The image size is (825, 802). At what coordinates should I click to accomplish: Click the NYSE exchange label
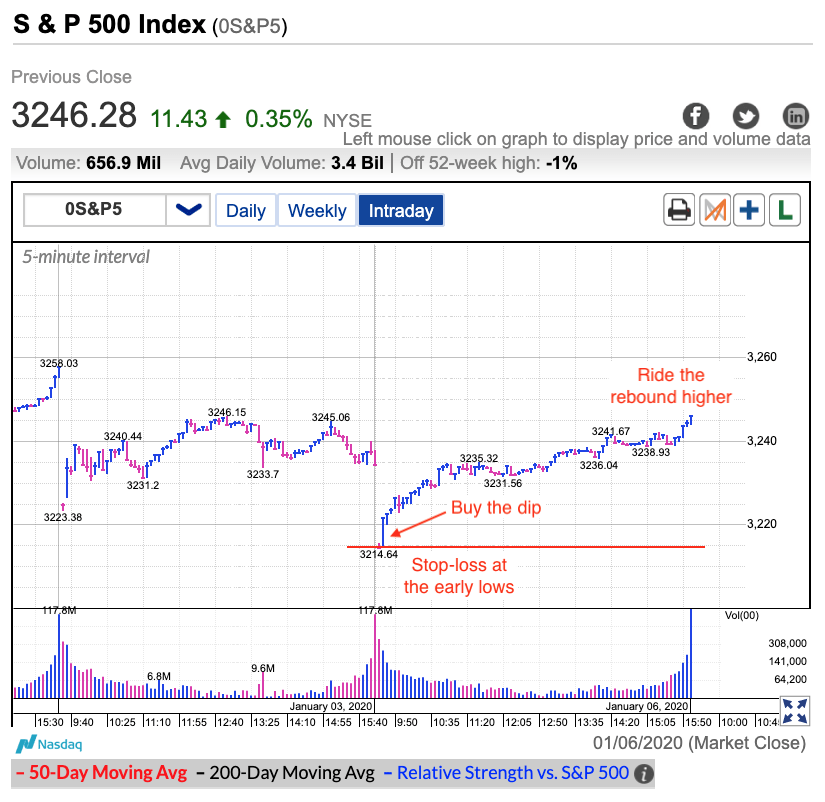(347, 121)
